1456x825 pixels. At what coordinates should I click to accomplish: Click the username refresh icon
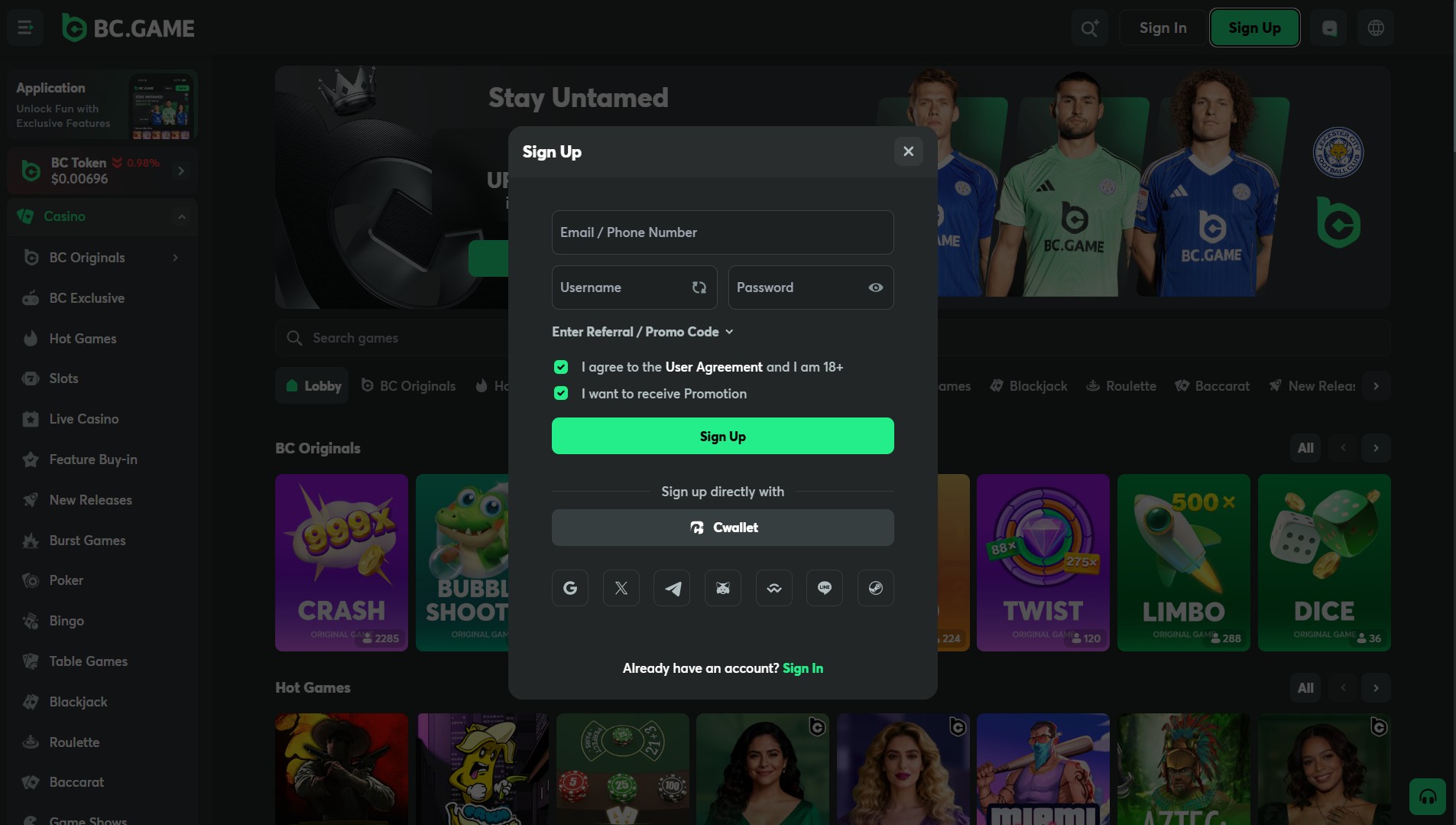click(699, 287)
